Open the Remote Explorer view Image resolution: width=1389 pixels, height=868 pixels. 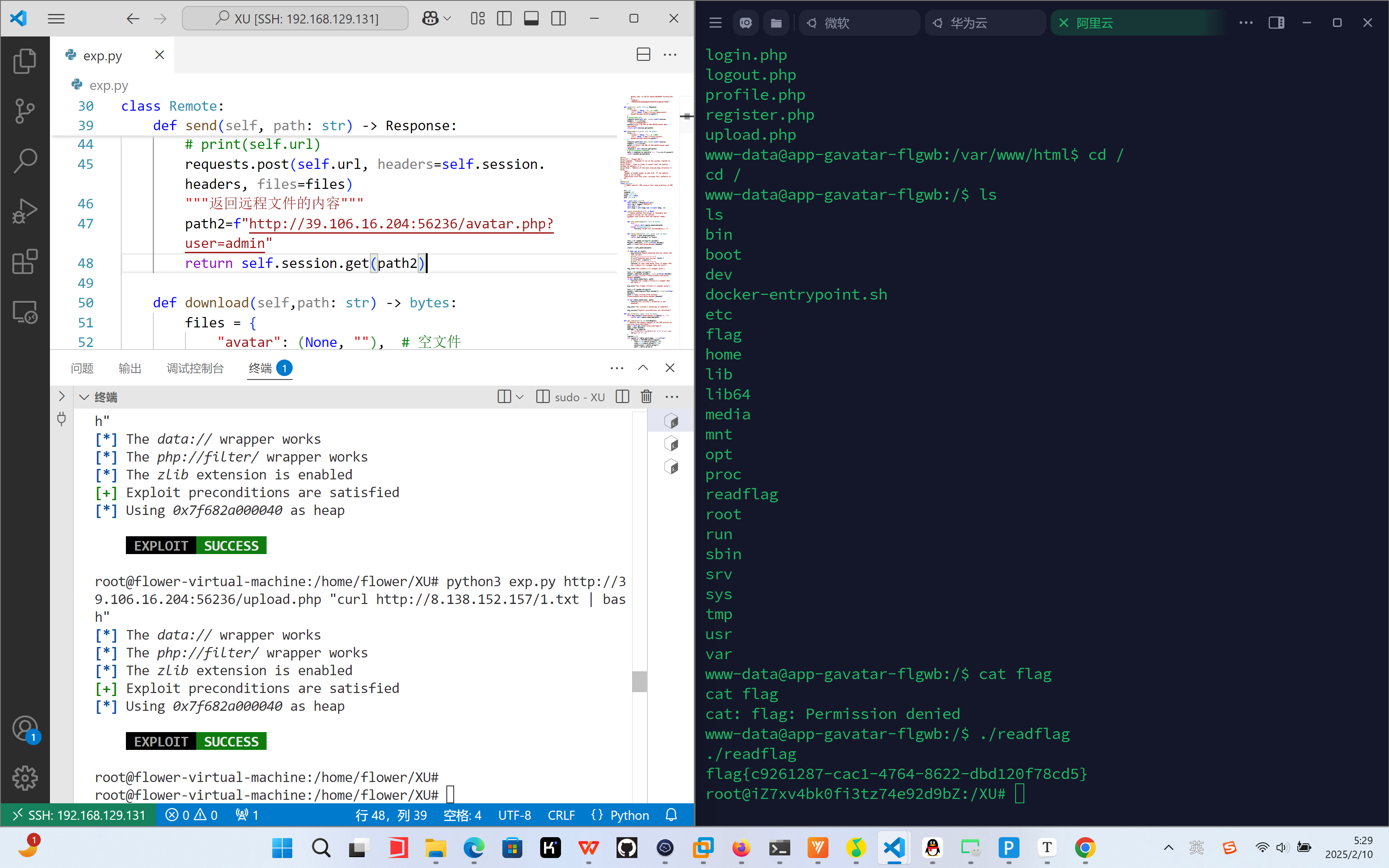[x=25, y=312]
